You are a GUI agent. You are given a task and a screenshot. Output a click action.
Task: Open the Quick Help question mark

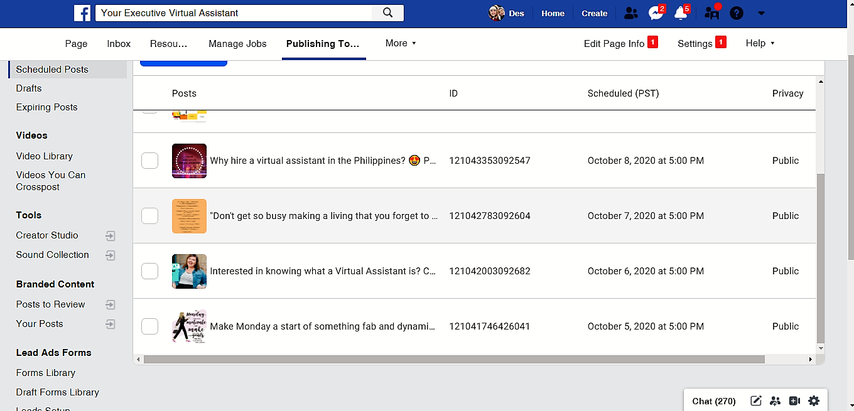point(737,13)
